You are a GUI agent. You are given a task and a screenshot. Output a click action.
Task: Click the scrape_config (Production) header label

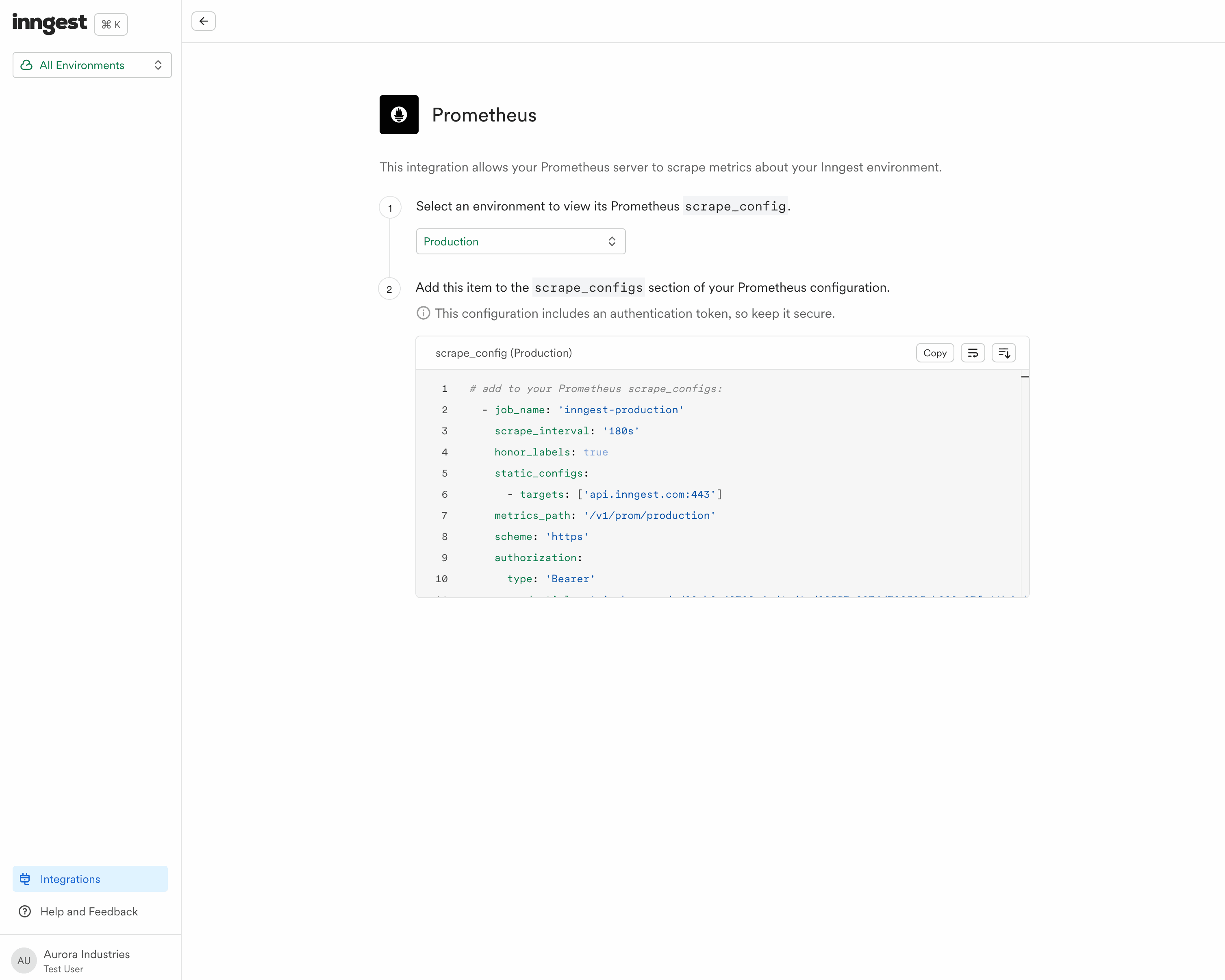(504, 352)
